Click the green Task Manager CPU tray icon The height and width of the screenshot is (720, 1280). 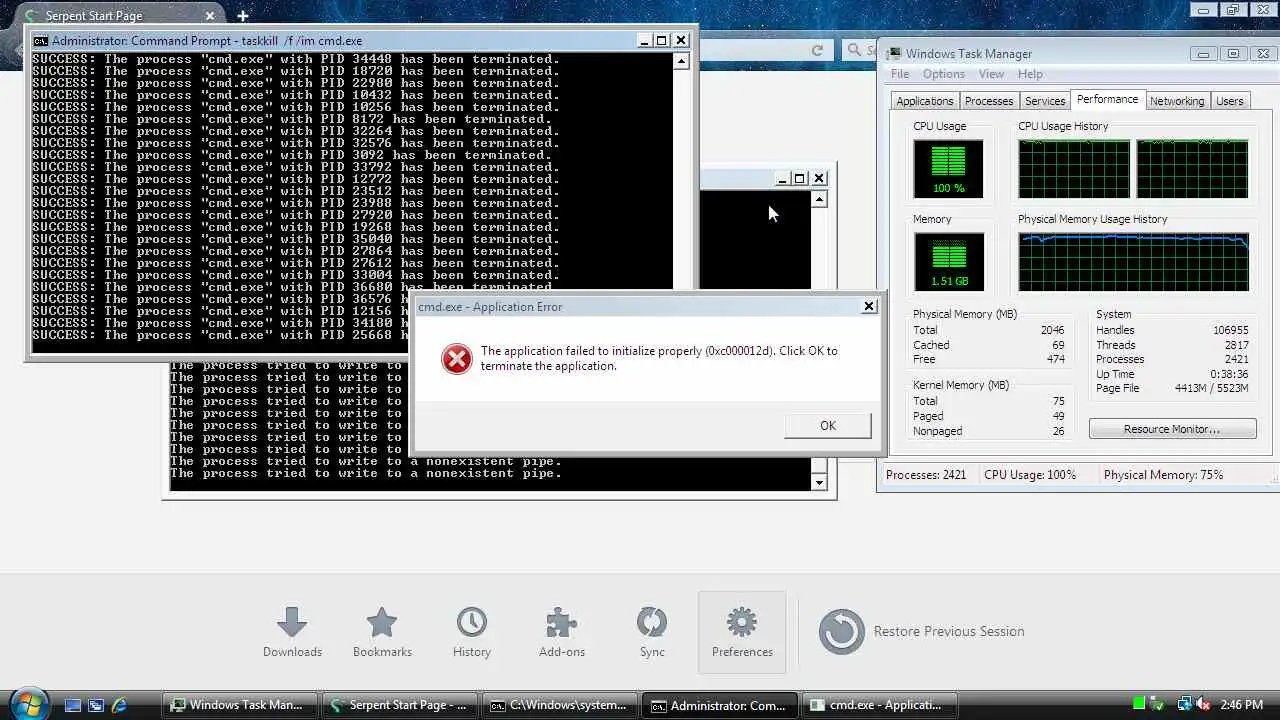pos(1139,705)
